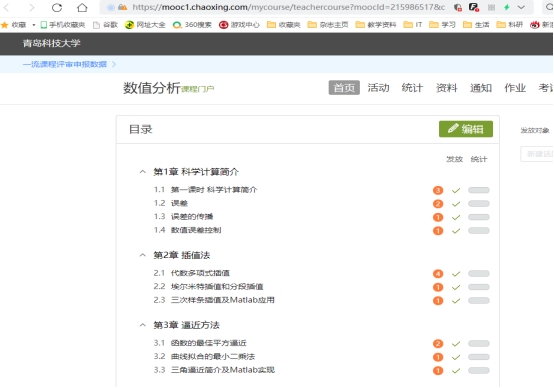Open the 手机收藏夹 bookmark
This screenshot has height=388, width=554.
coord(63,25)
